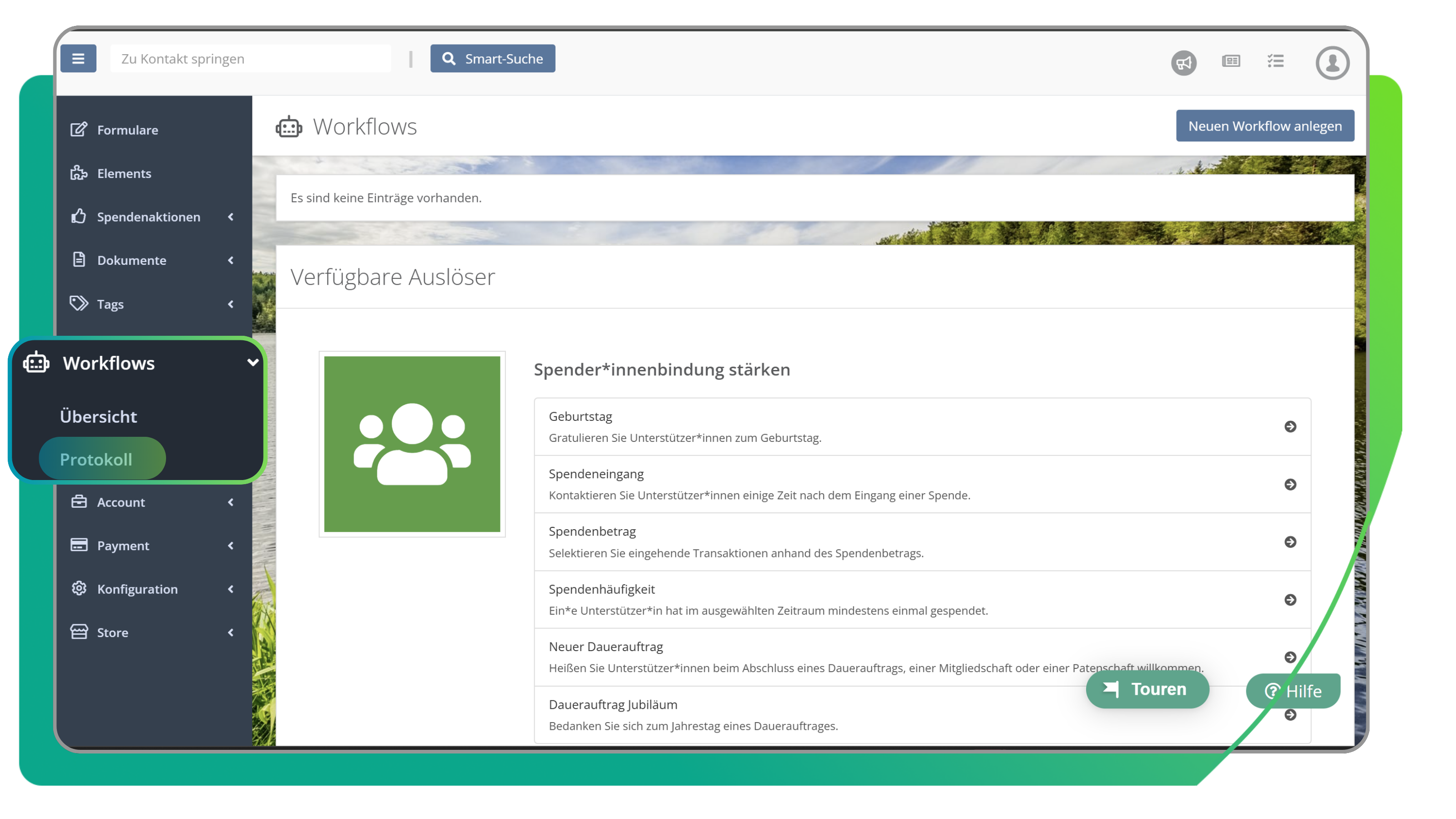This screenshot has height=819, width=1456.
Task: Open the Geburtstag trigger arrow
Action: 1290,427
